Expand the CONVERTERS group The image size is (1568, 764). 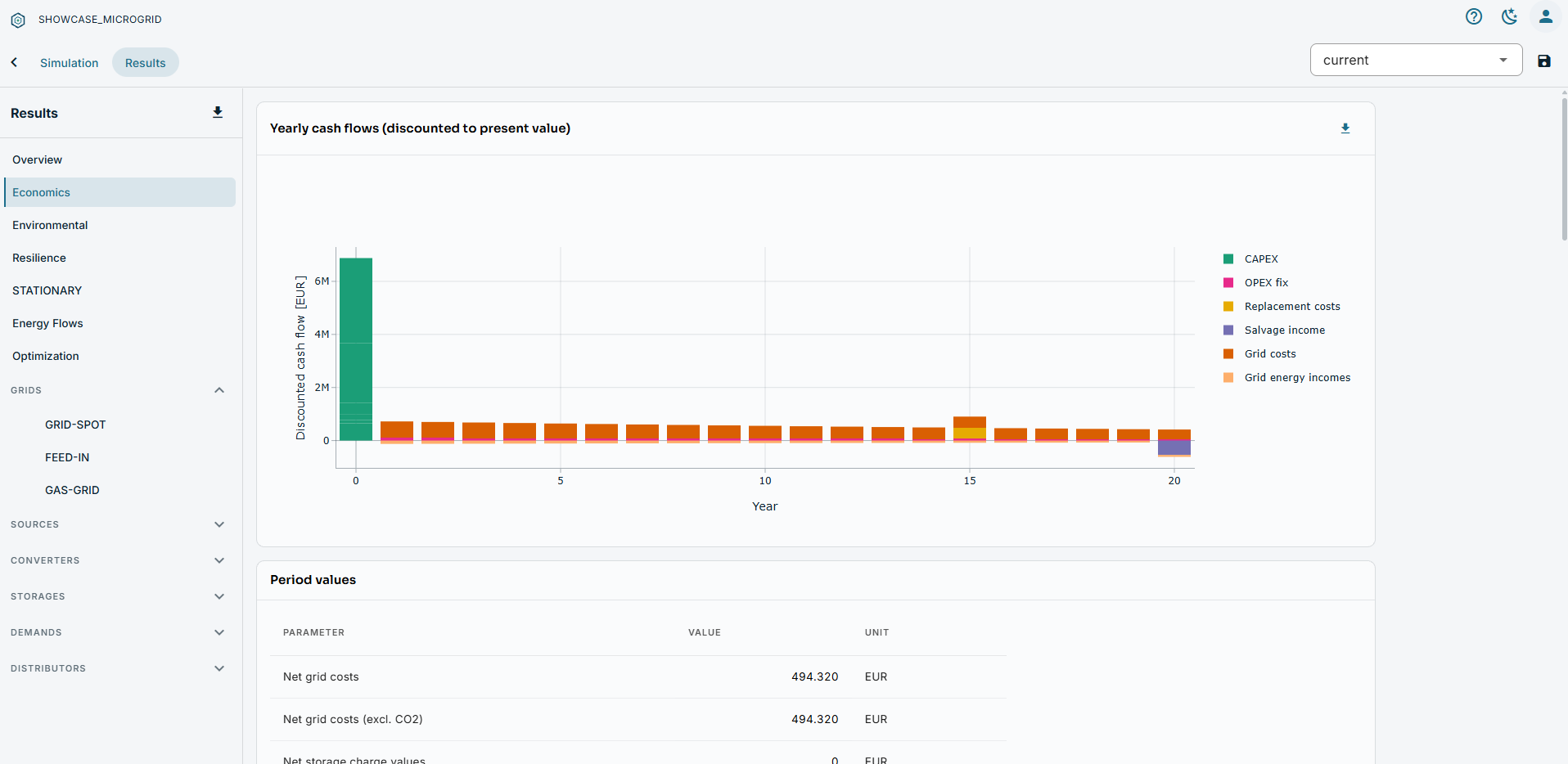[x=119, y=560]
